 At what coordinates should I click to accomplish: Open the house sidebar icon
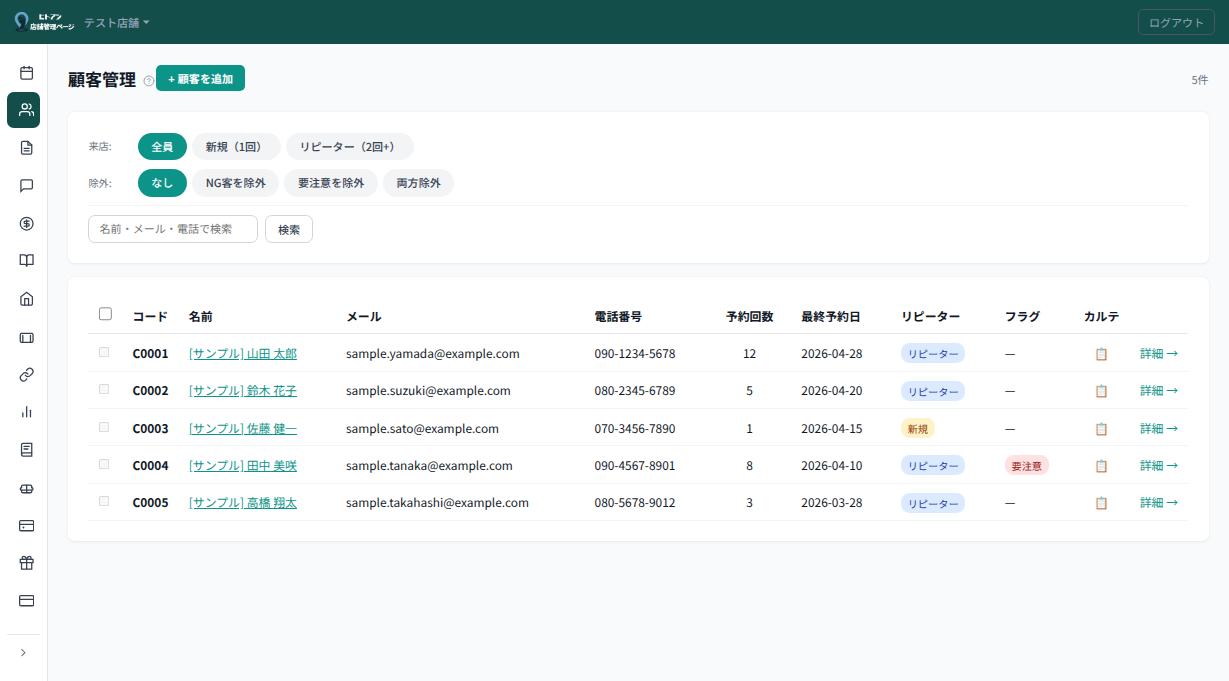pyautogui.click(x=27, y=299)
